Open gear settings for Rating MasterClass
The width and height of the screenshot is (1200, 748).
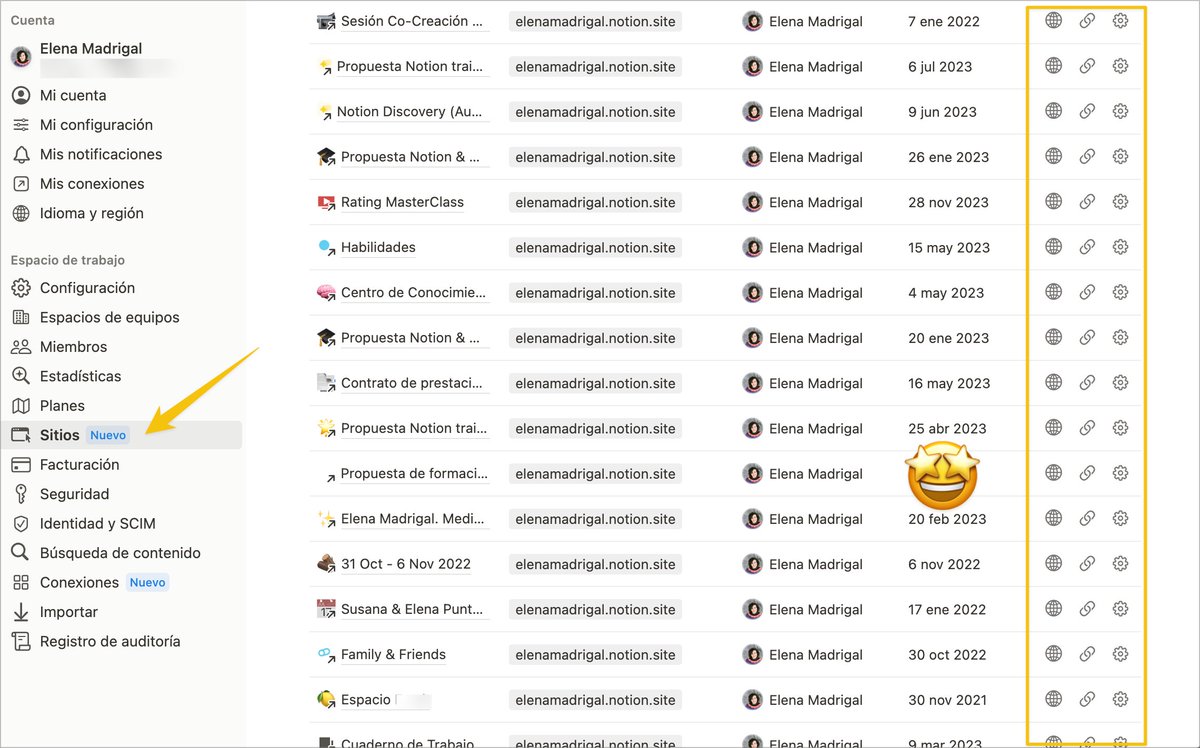click(1120, 201)
